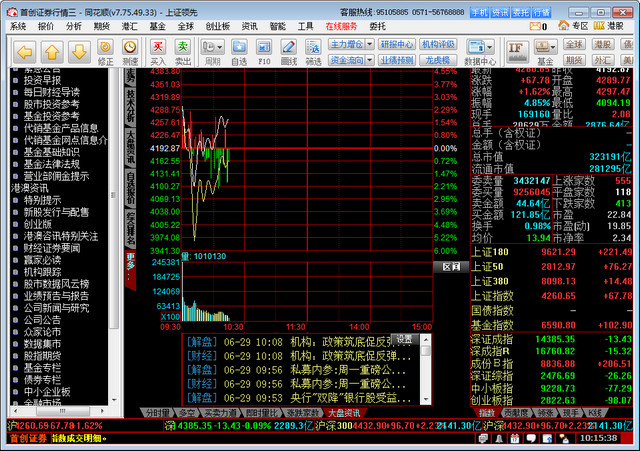Open the 分析 menu
The width and height of the screenshot is (640, 451).
point(74,26)
